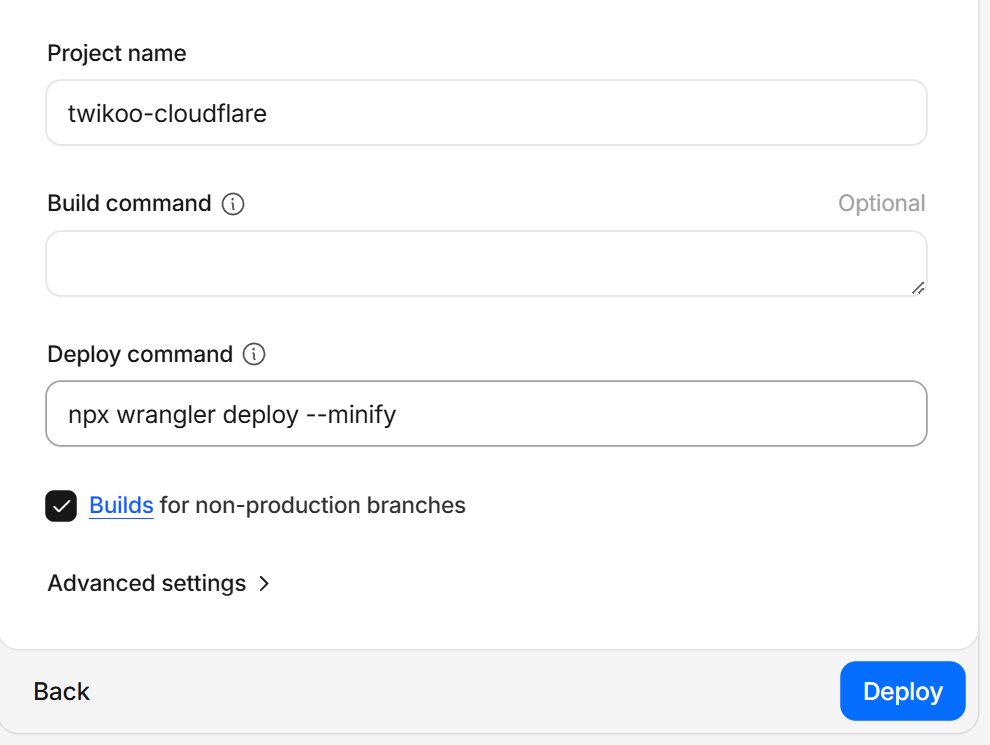The image size is (990, 745).
Task: Click the resize grip on Build command box
Action: (917, 287)
